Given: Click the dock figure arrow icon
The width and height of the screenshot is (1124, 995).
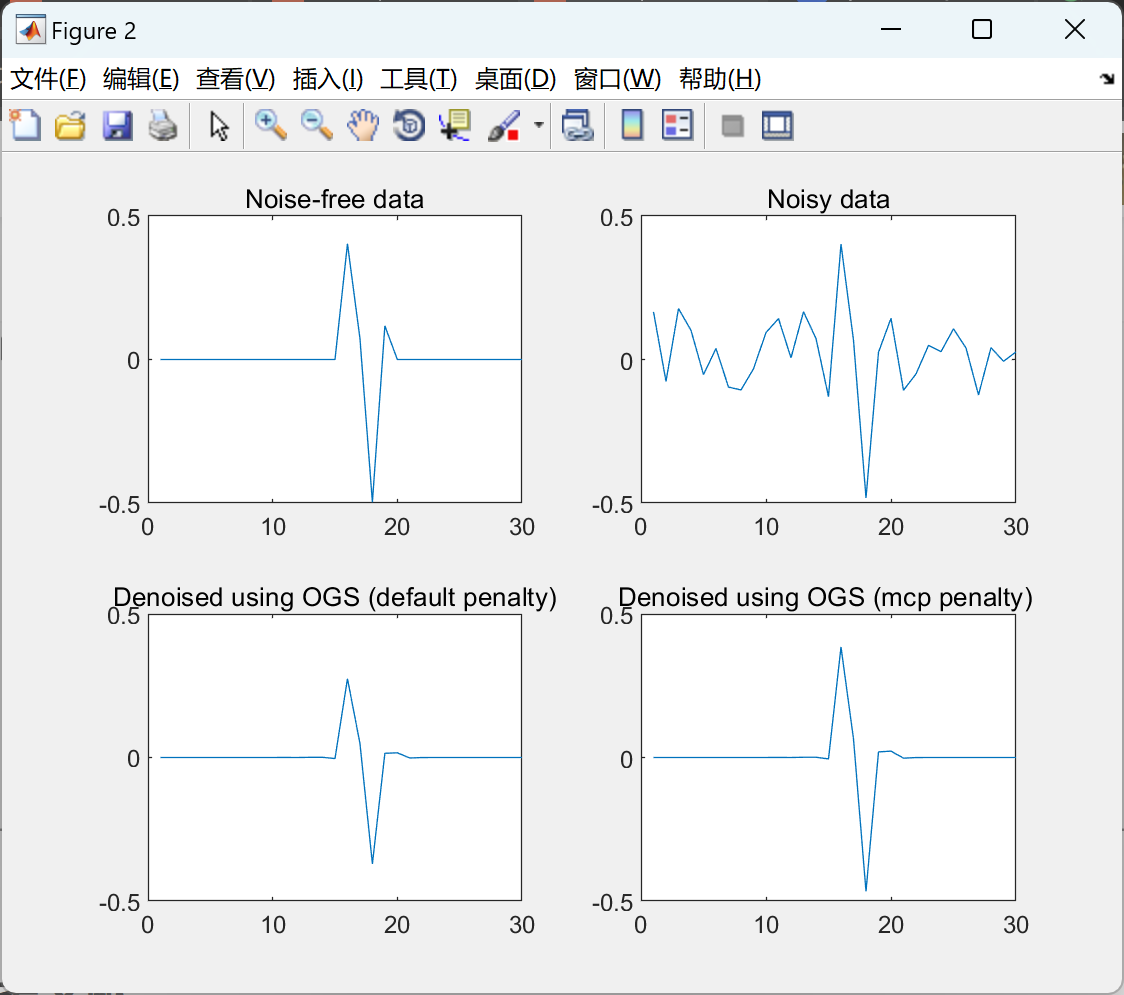Looking at the screenshot, I should [x=1108, y=79].
